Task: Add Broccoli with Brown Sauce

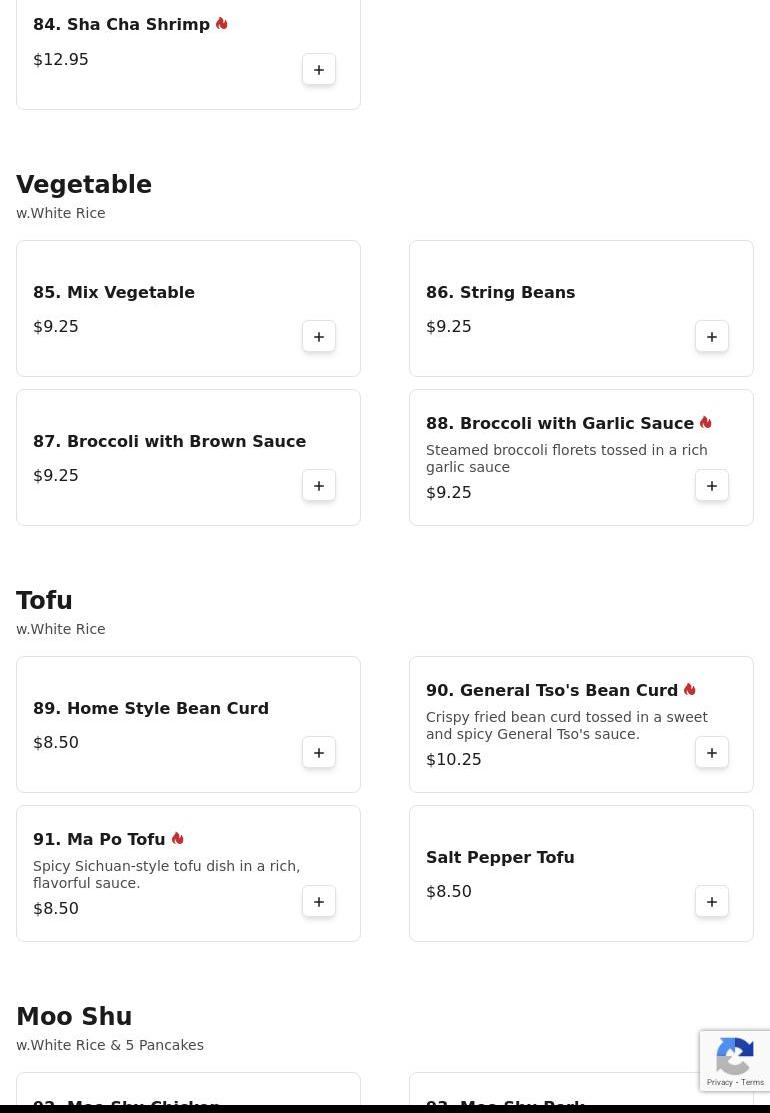Action: 319,486
